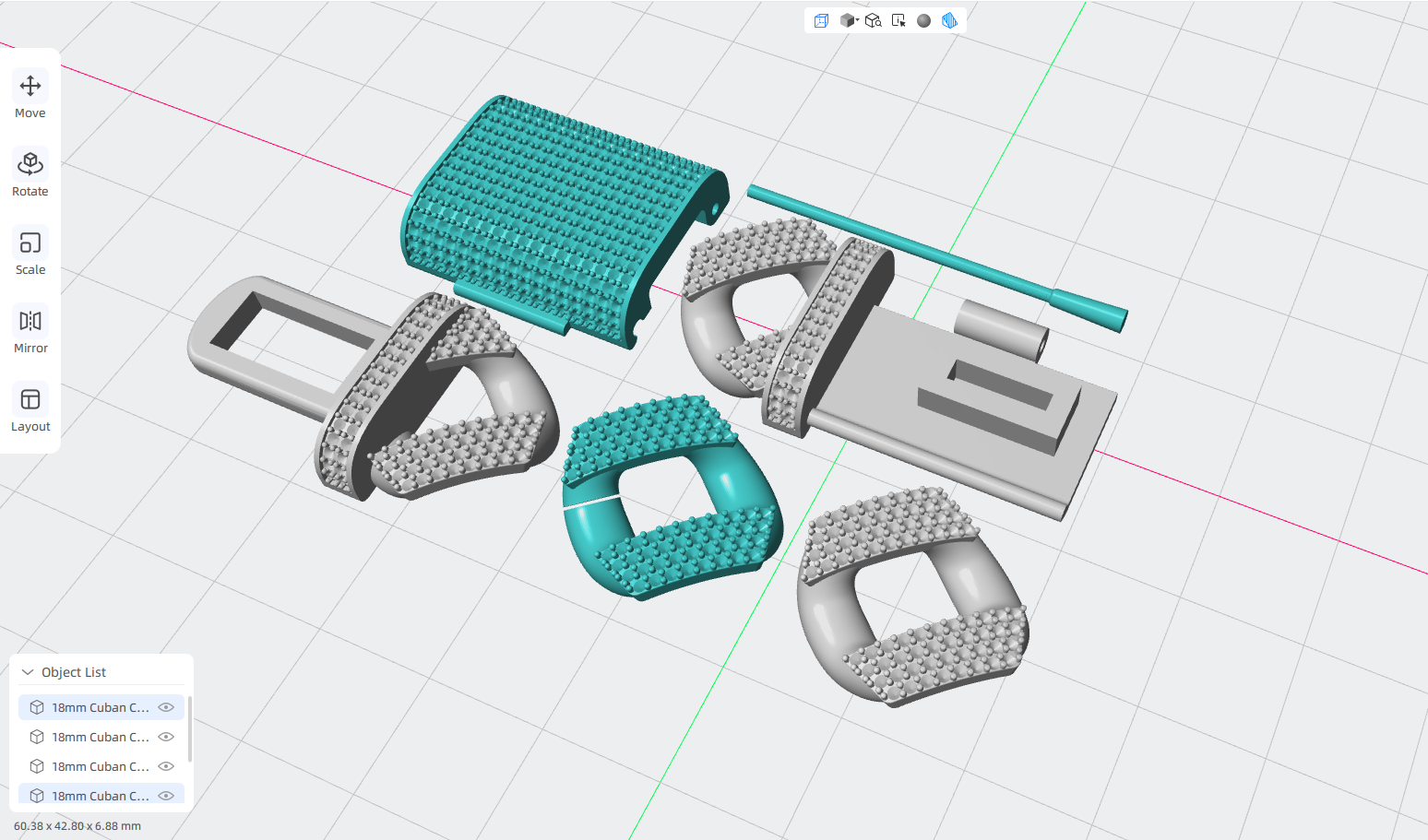Screen dimensions: 1428x840
Task: Click the Object List scrollbar
Action: (x=190, y=728)
